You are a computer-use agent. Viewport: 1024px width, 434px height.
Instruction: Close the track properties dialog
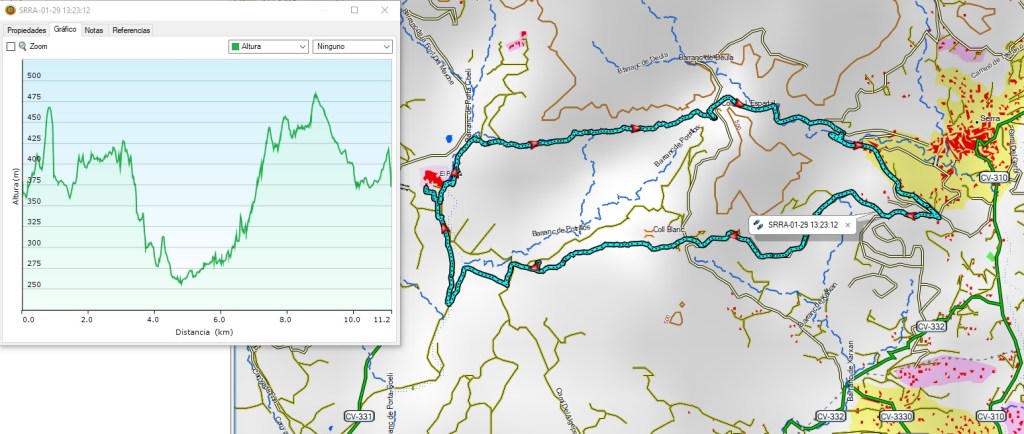(386, 9)
